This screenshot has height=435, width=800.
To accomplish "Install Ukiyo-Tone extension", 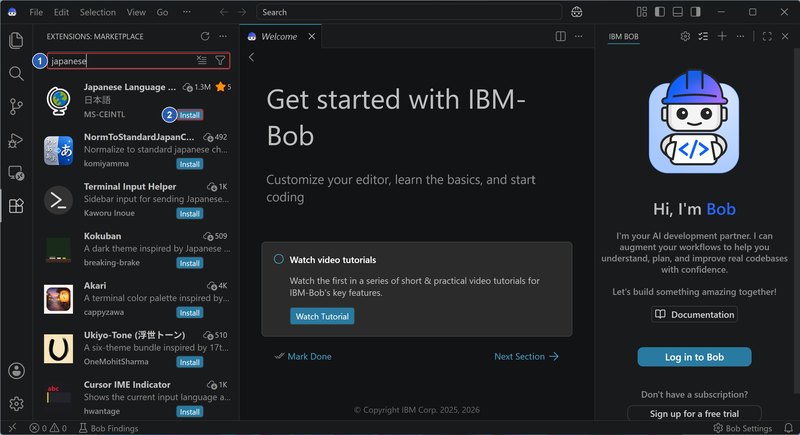I will click(190, 362).
